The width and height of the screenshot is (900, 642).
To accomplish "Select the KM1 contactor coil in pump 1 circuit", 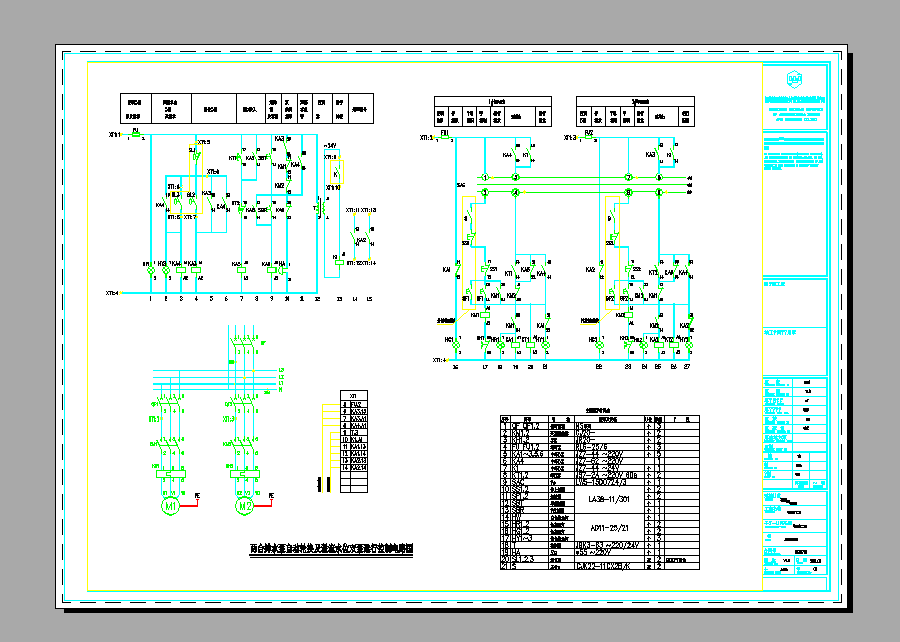I will click(x=485, y=314).
